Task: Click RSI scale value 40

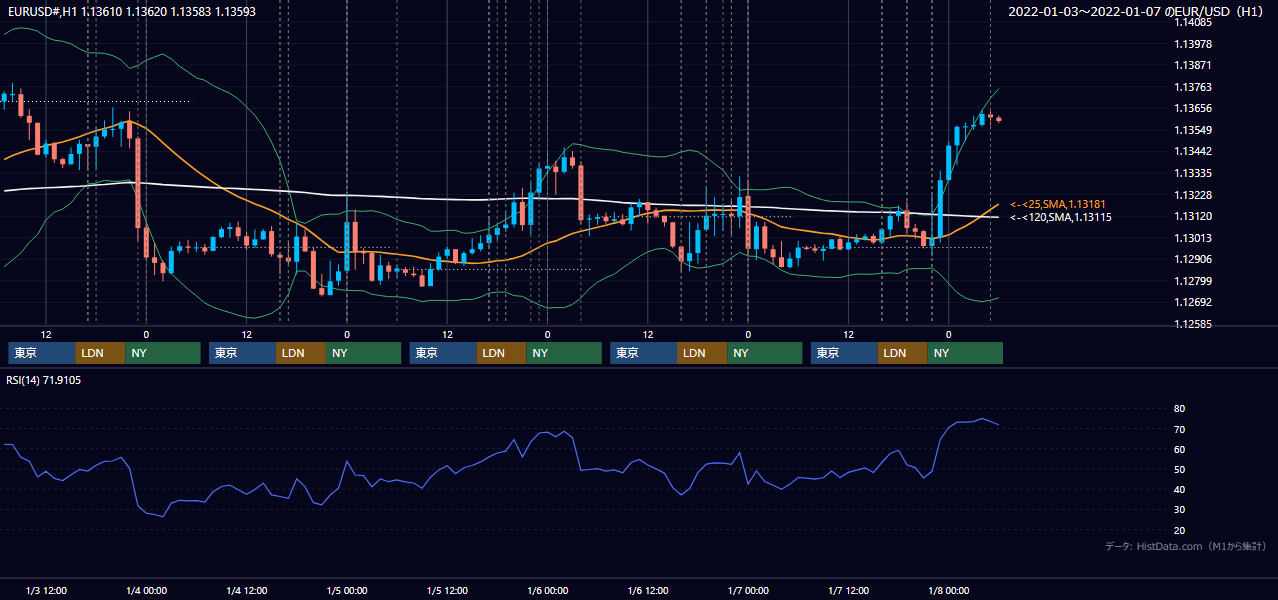Action: [x=1179, y=489]
